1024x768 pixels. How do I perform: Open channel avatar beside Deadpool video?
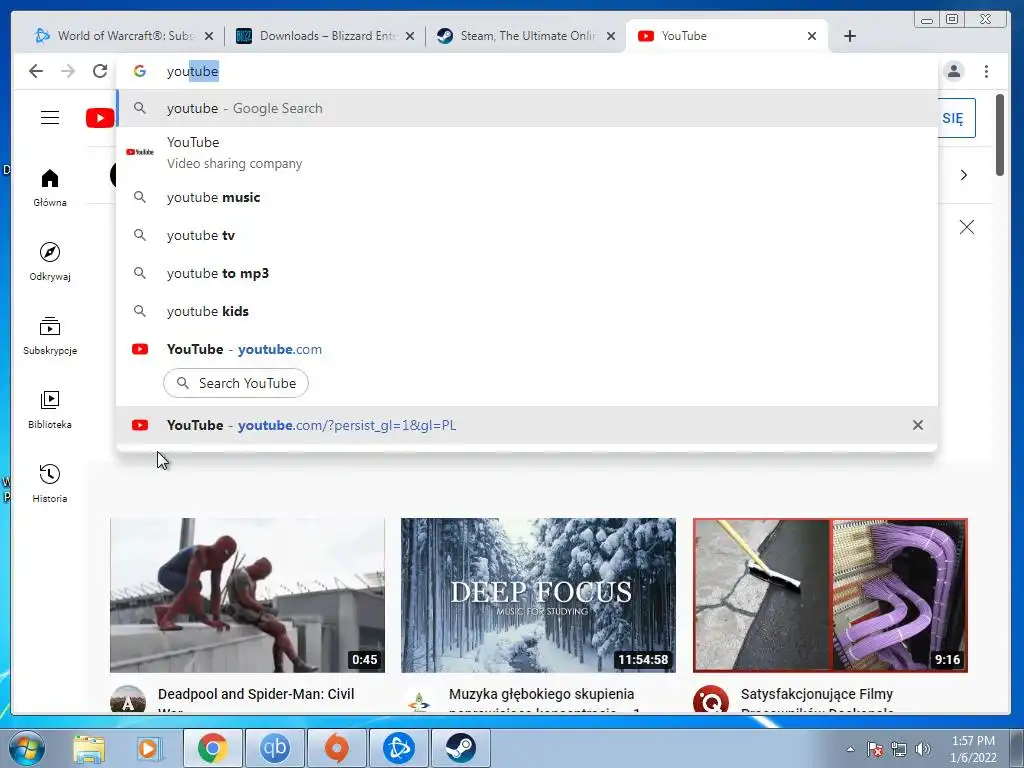pyautogui.click(x=128, y=699)
